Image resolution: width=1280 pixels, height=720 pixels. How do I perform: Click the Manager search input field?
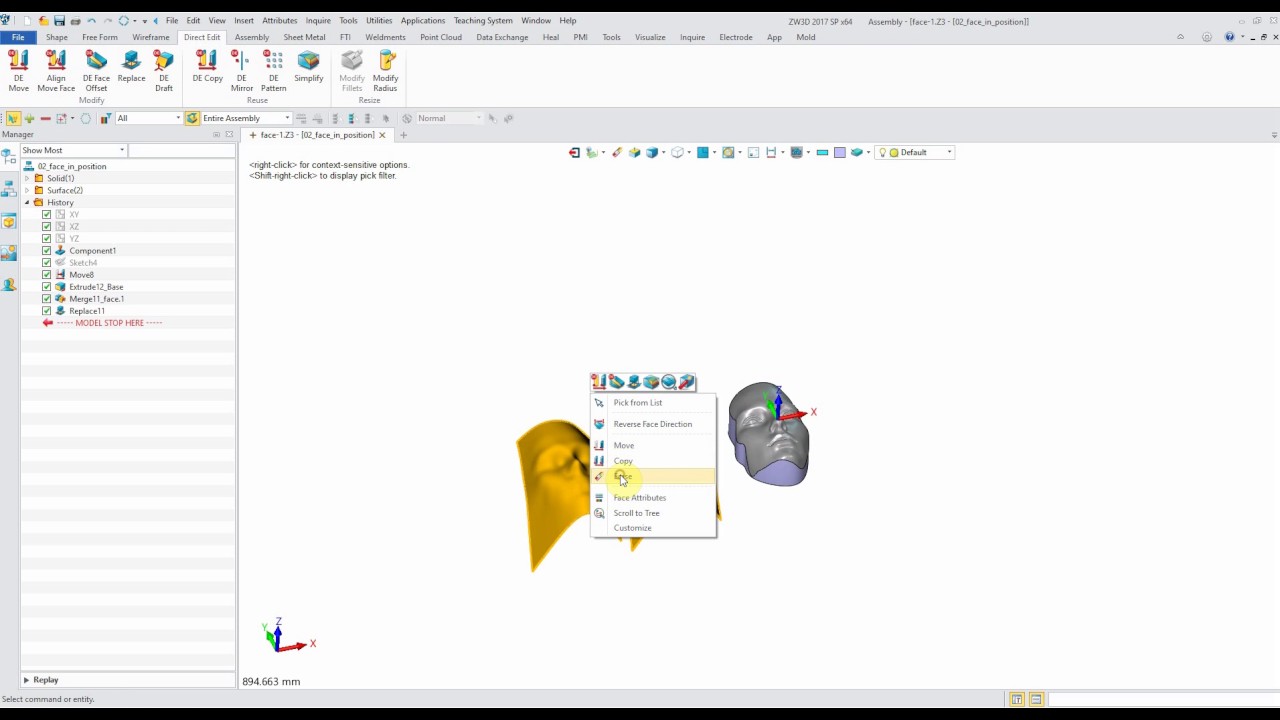point(181,150)
